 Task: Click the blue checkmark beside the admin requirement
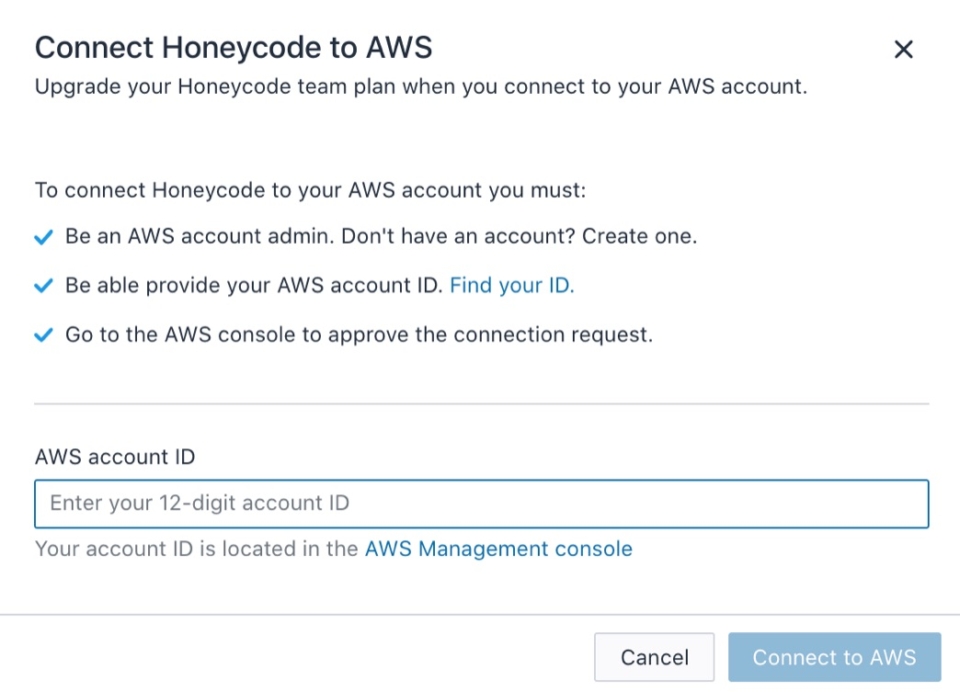click(42, 237)
